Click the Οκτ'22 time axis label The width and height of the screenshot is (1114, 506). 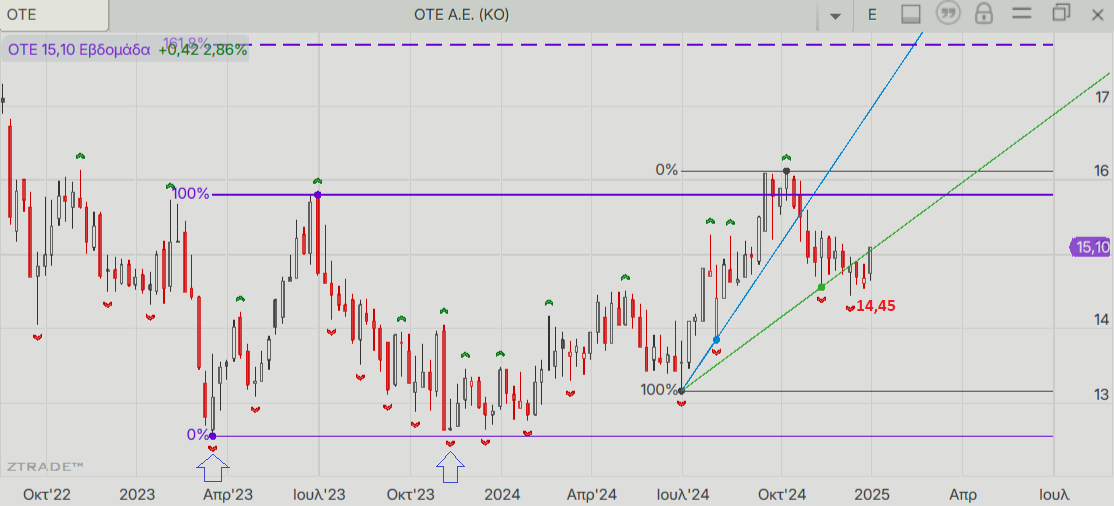point(47,494)
